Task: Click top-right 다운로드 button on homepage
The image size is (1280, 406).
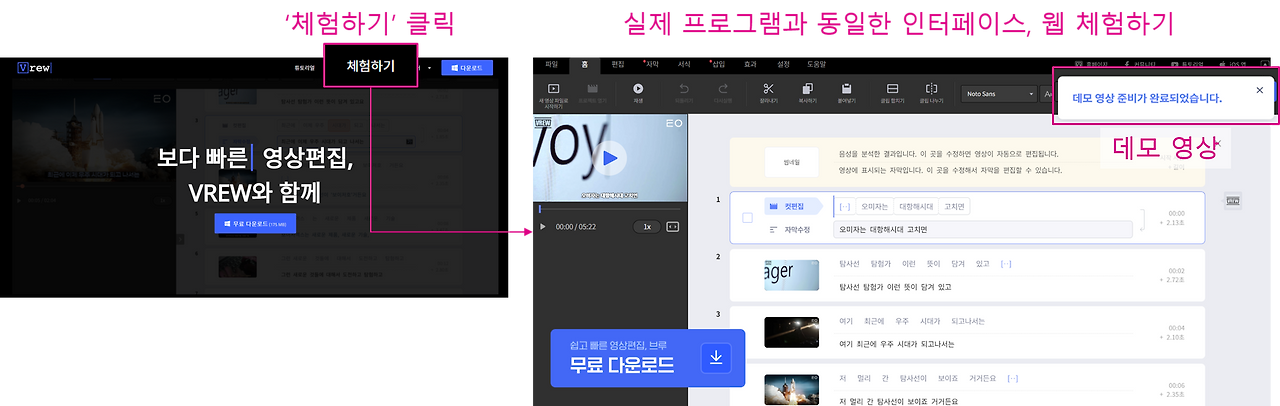Action: coord(467,68)
